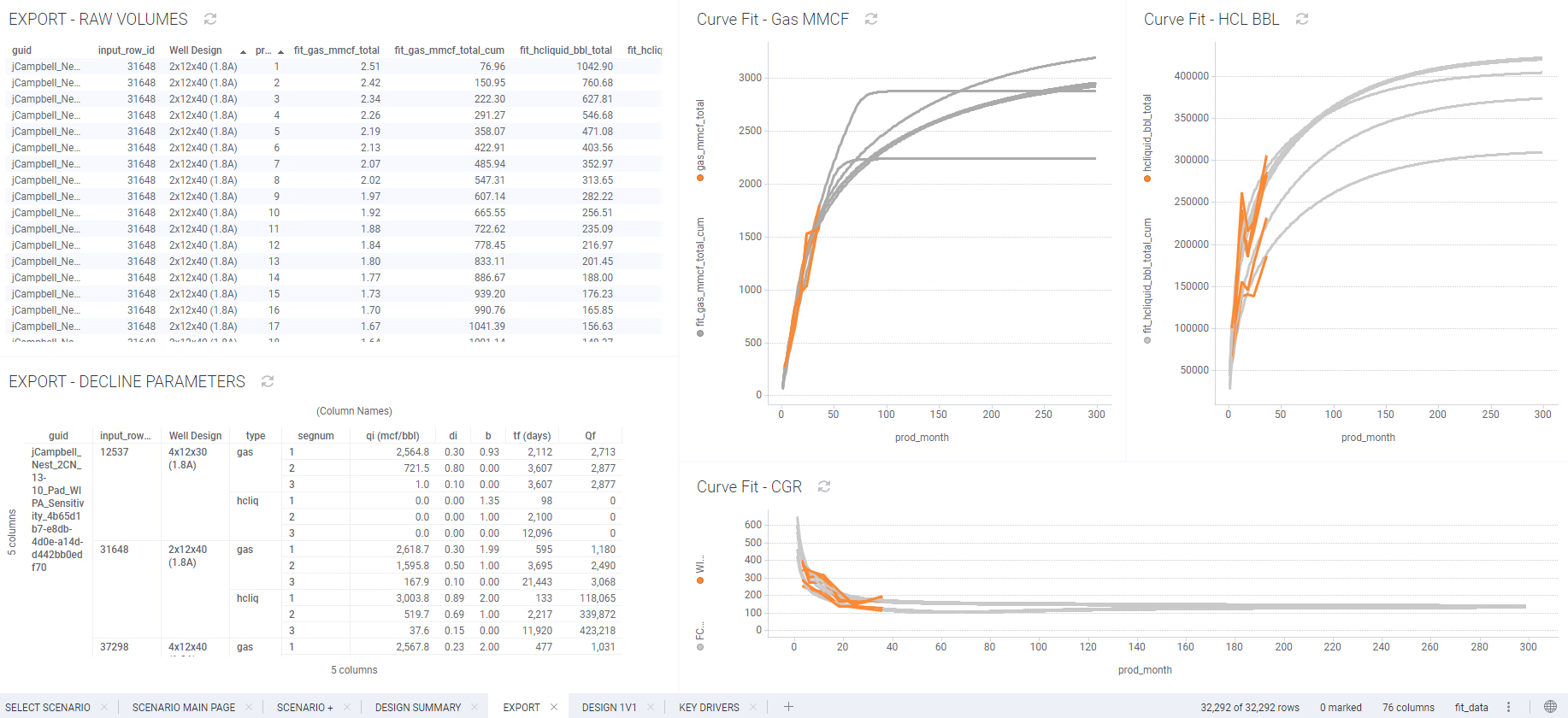Viewport: 1568px width, 718px height.
Task: Click refresh icon beside EXPORT - DECLINE PARAMETERS
Action: tap(268, 381)
